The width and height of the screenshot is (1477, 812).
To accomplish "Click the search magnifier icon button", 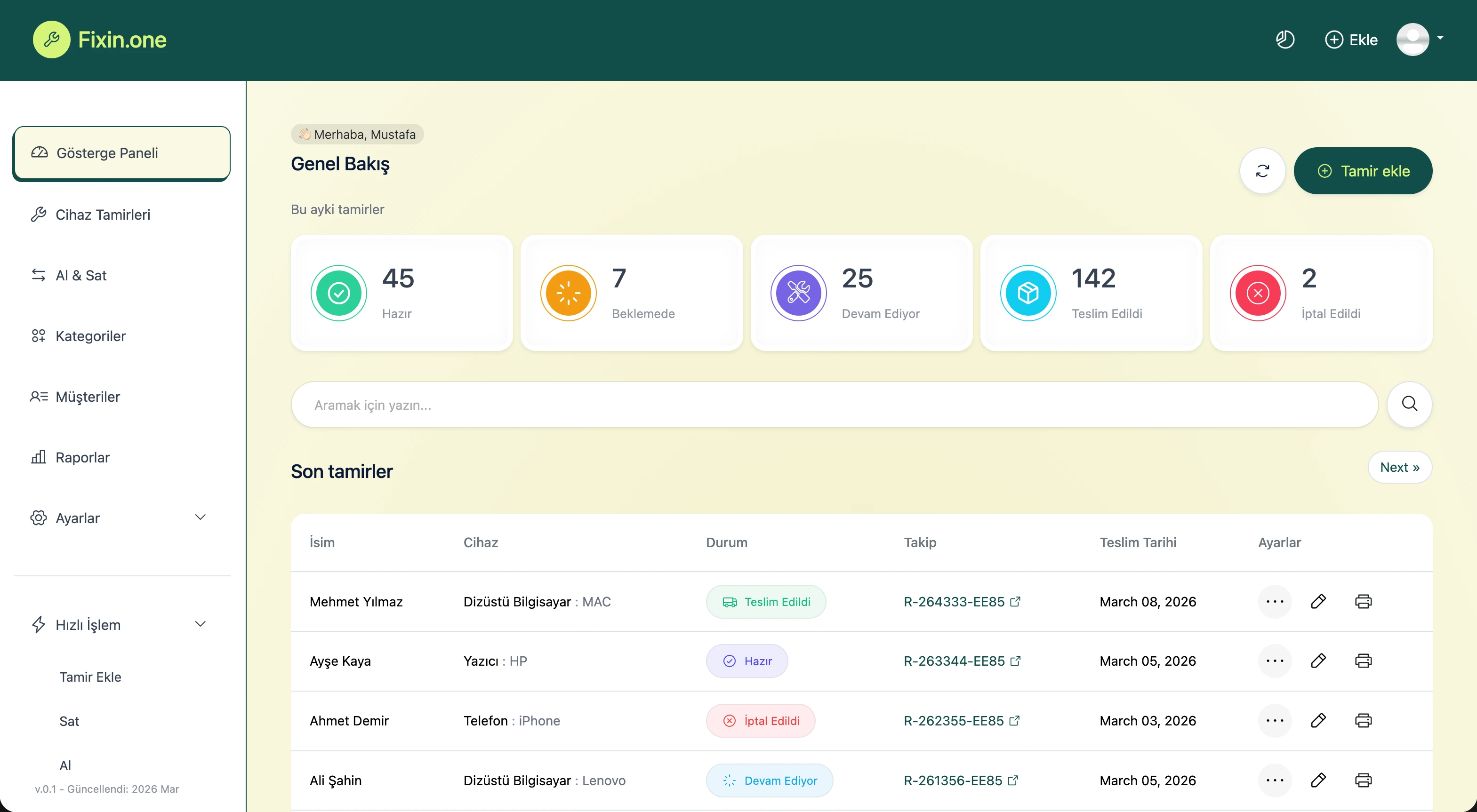I will coord(1409,404).
